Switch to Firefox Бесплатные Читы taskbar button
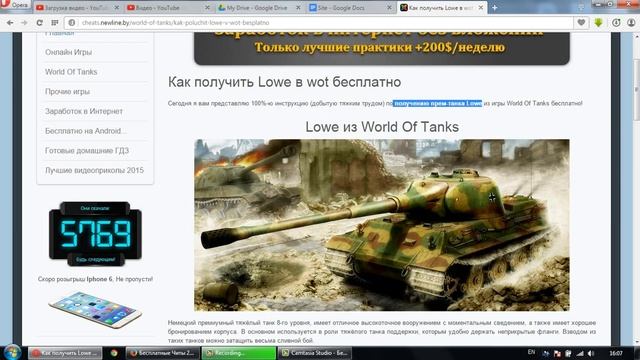Viewport: 640px width, 360px height. pos(163,353)
